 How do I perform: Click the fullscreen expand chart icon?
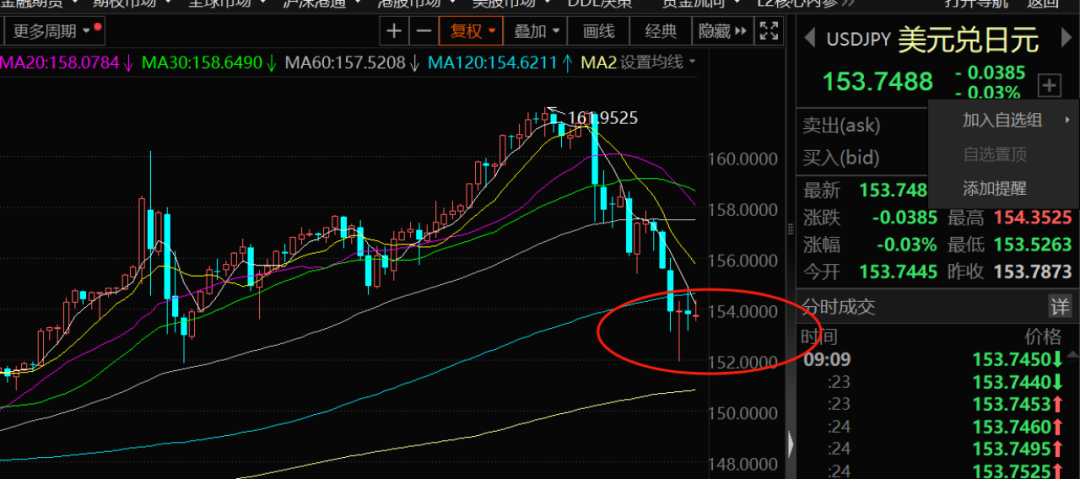[x=771, y=33]
